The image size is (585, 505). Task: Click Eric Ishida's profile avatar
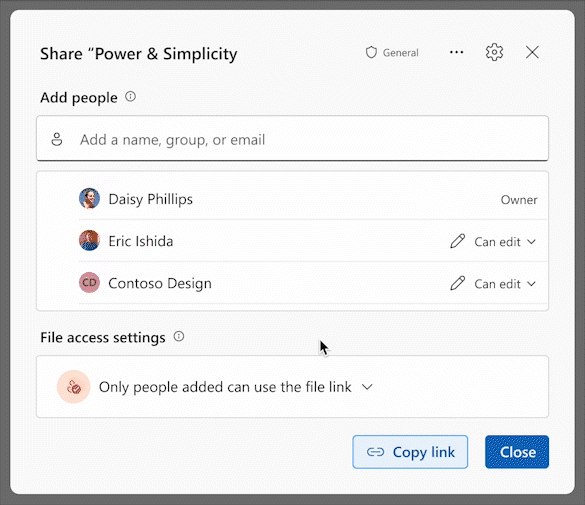[x=89, y=241]
